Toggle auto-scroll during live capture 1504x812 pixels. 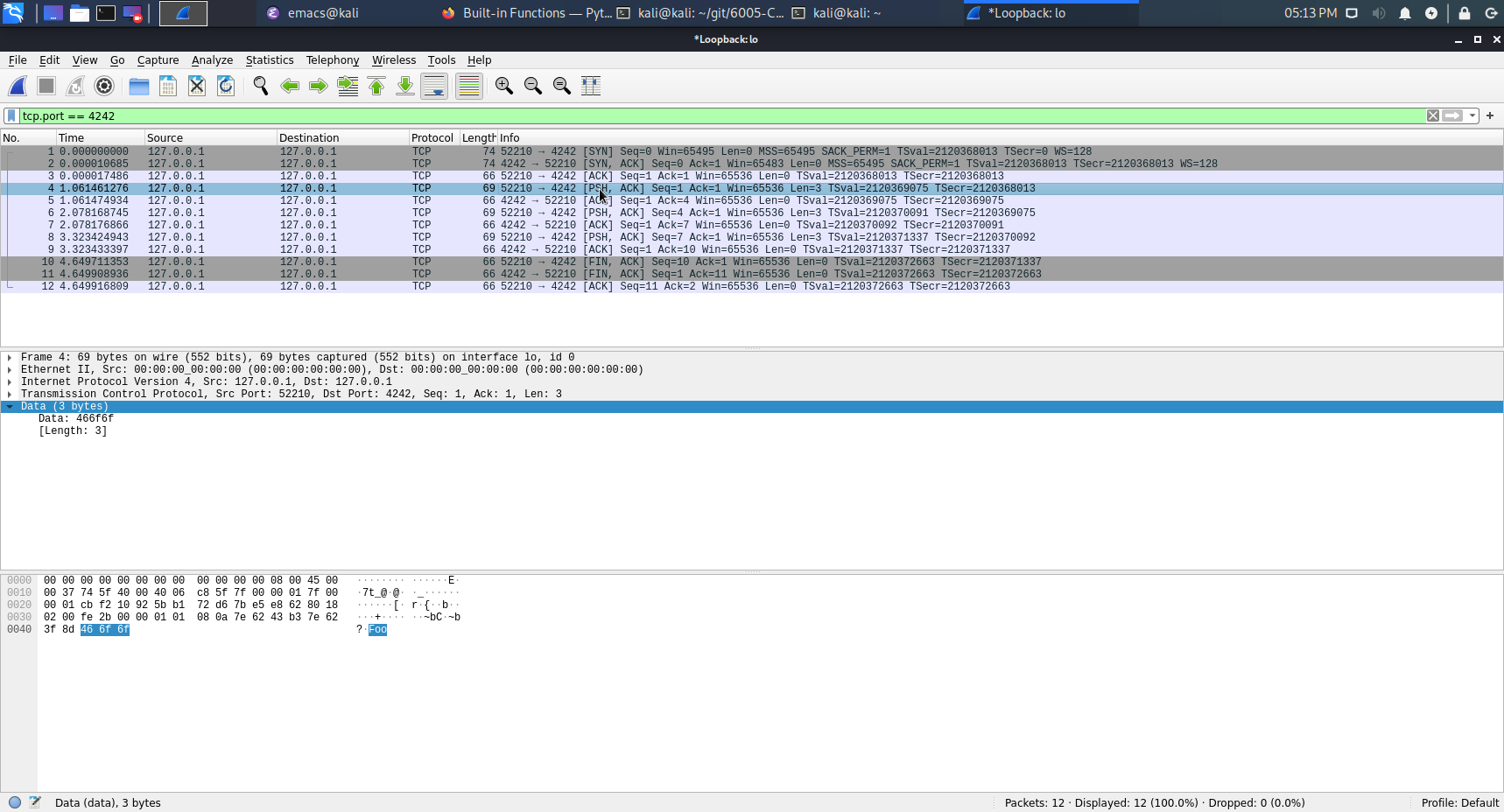coord(434,86)
